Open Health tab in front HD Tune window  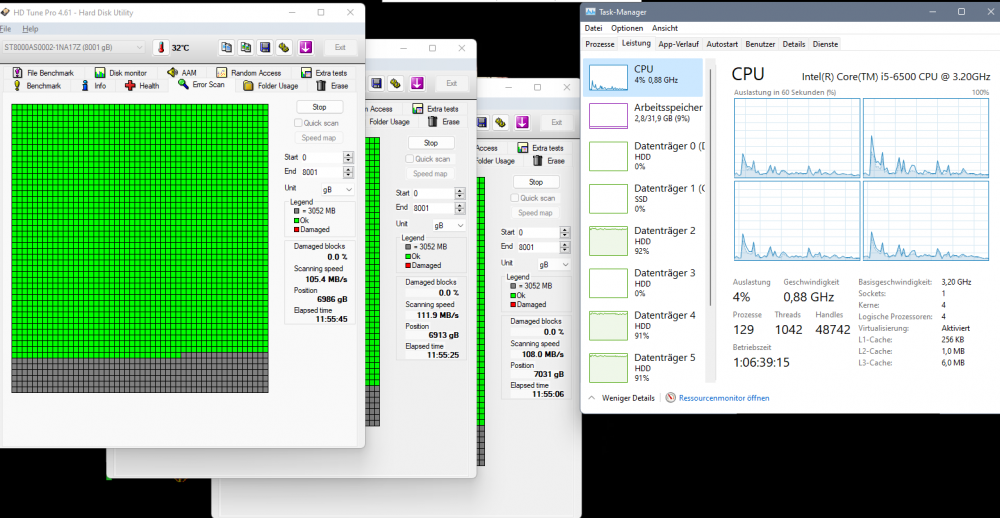[142, 85]
